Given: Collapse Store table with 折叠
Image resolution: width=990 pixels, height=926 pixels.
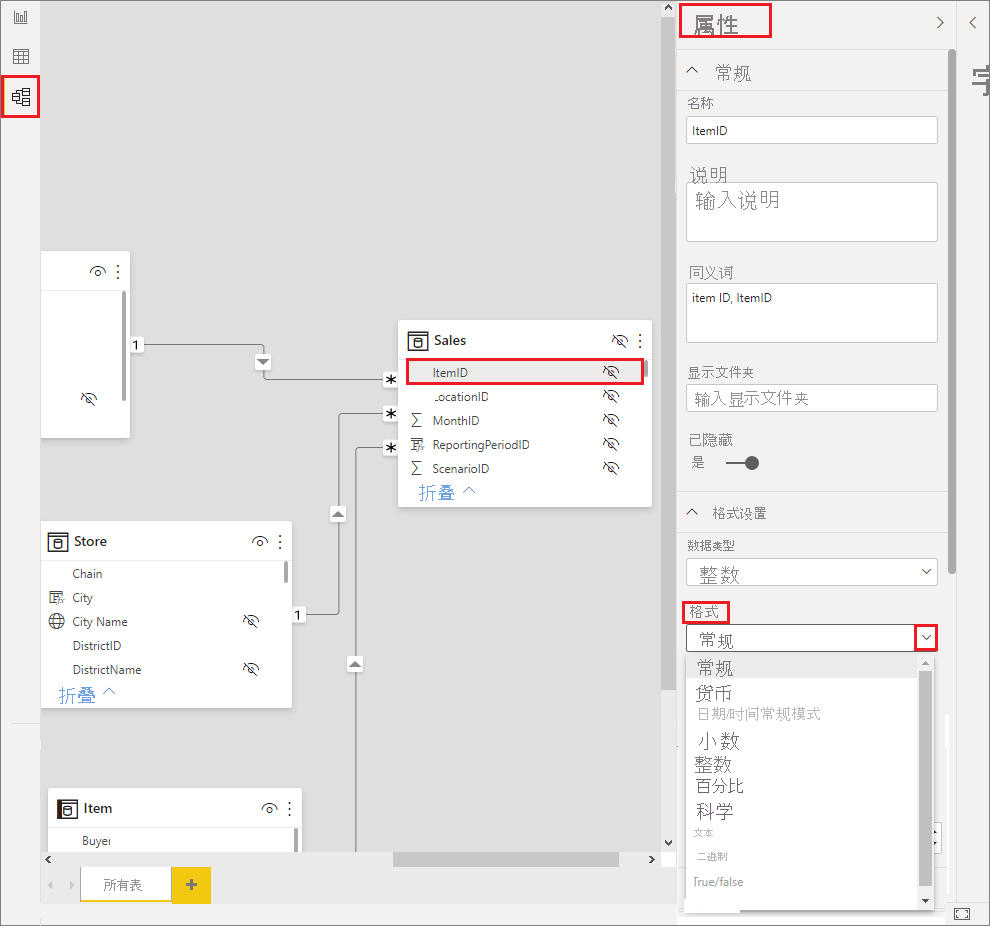Looking at the screenshot, I should [87, 694].
